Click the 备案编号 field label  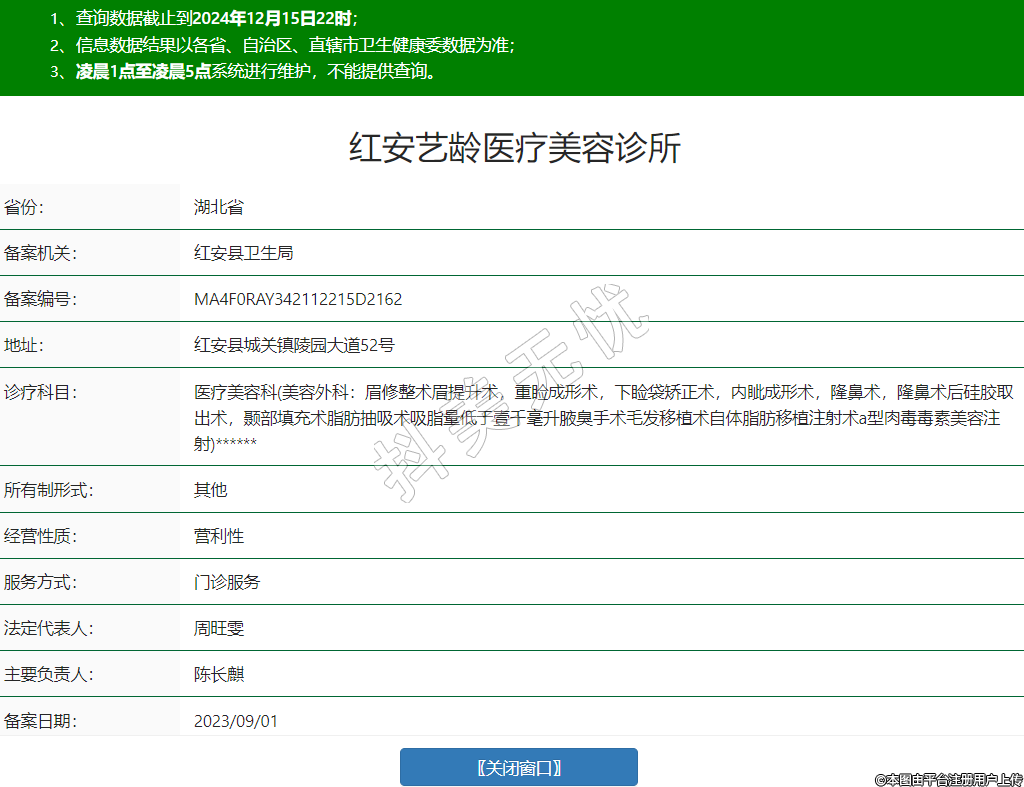[40, 300]
